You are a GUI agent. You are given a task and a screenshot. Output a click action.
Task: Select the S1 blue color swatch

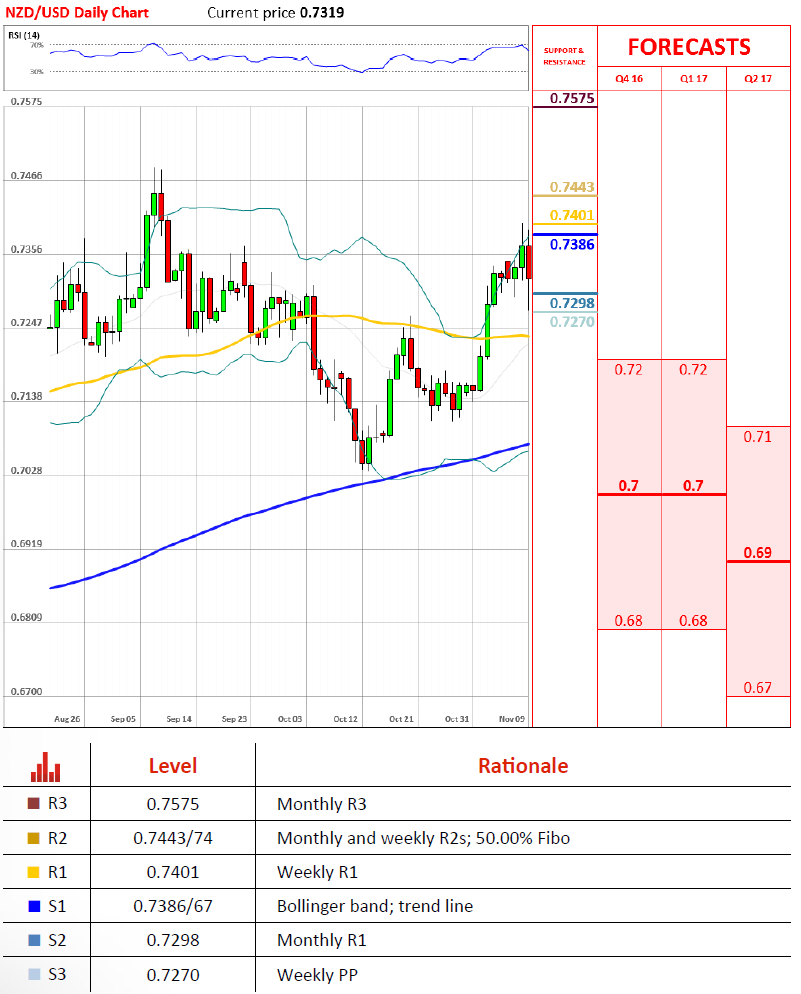click(34, 906)
